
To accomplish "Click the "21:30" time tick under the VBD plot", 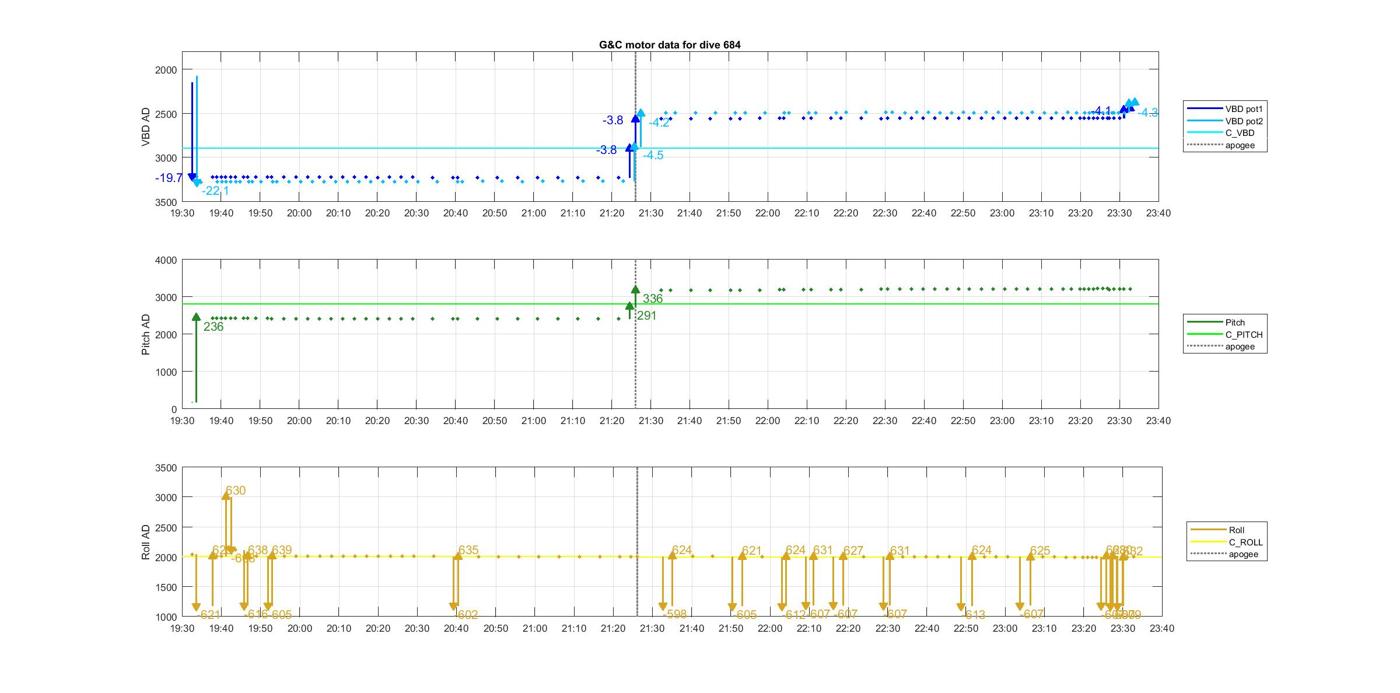I will (x=650, y=213).
